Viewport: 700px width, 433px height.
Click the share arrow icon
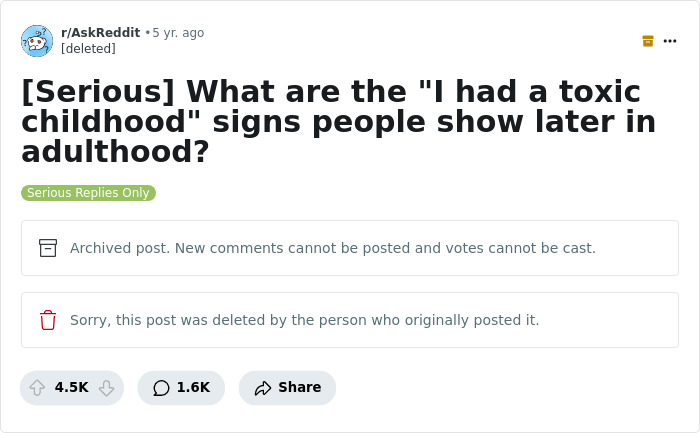[x=263, y=388]
